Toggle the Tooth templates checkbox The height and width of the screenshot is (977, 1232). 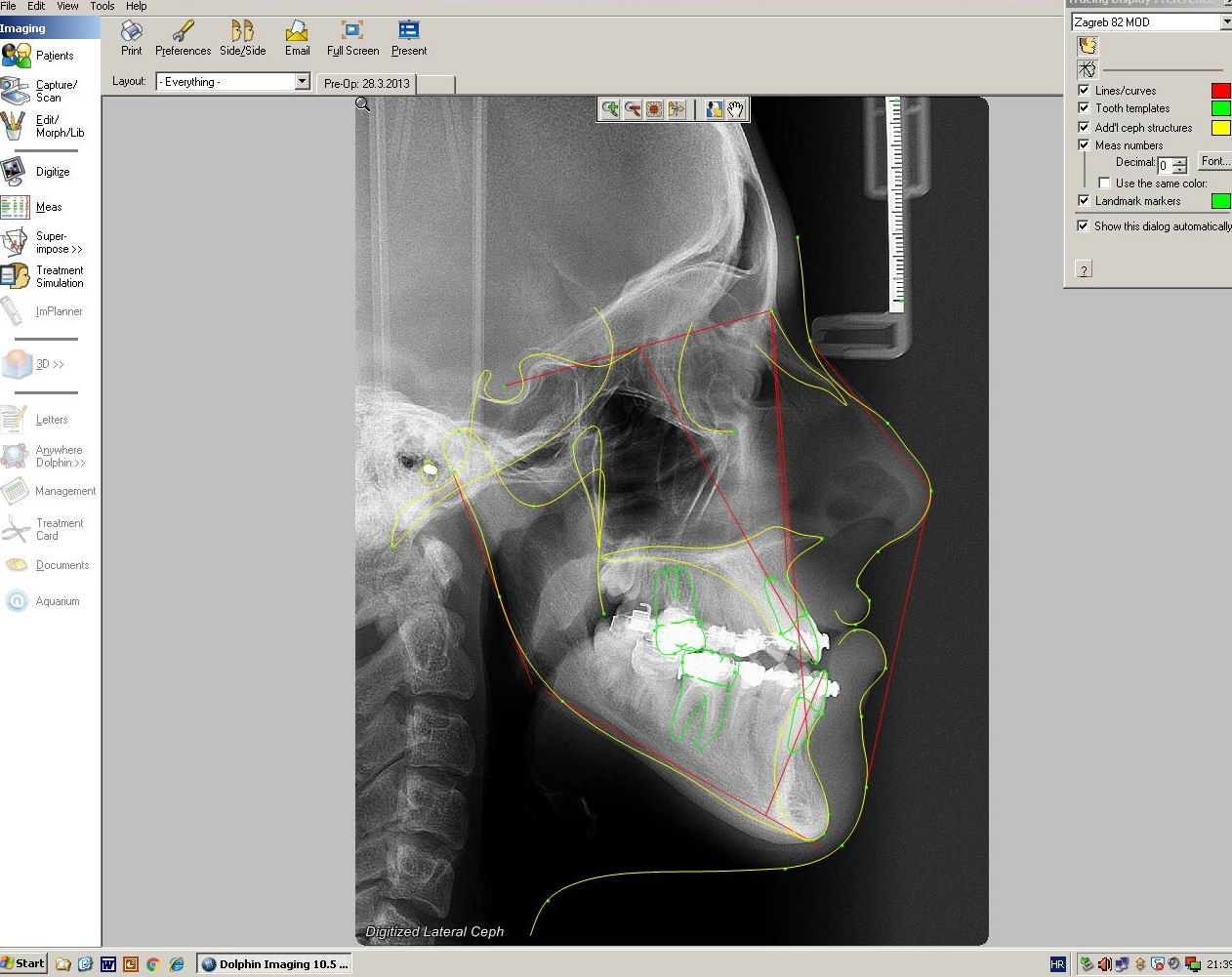(x=1084, y=108)
